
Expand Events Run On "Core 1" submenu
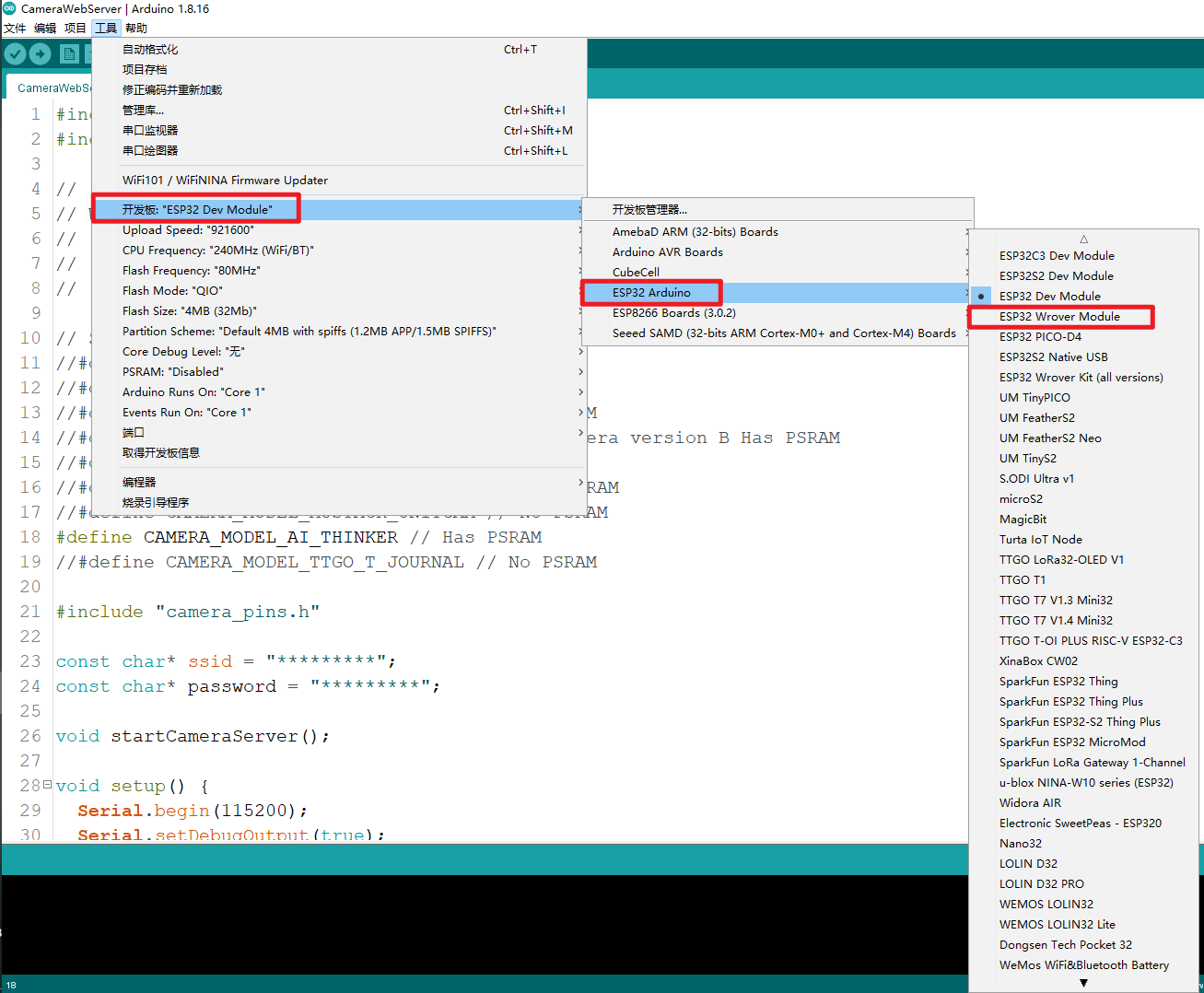pyautogui.click(x=339, y=413)
